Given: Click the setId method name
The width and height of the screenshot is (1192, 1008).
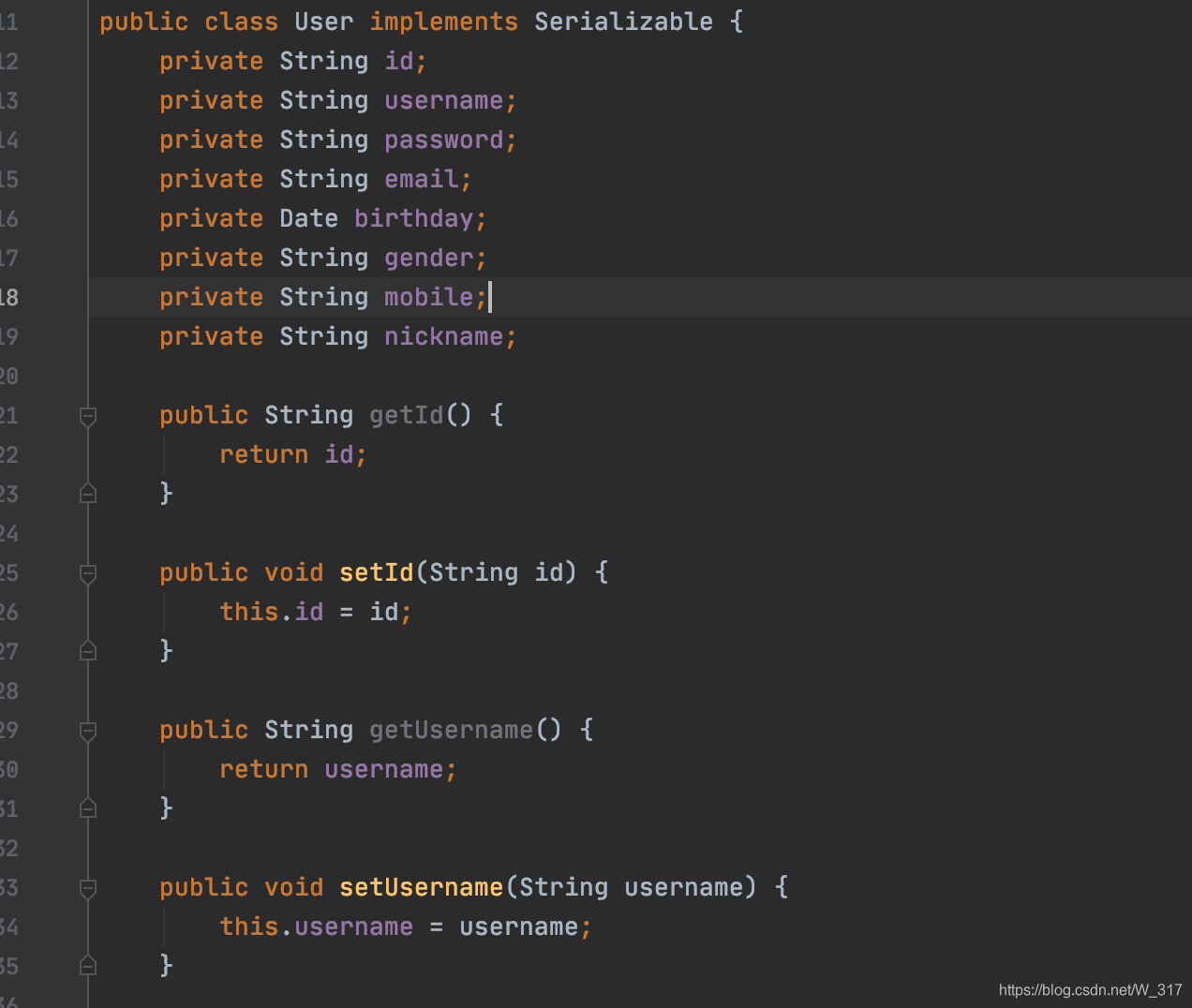Looking at the screenshot, I should coord(376,572).
